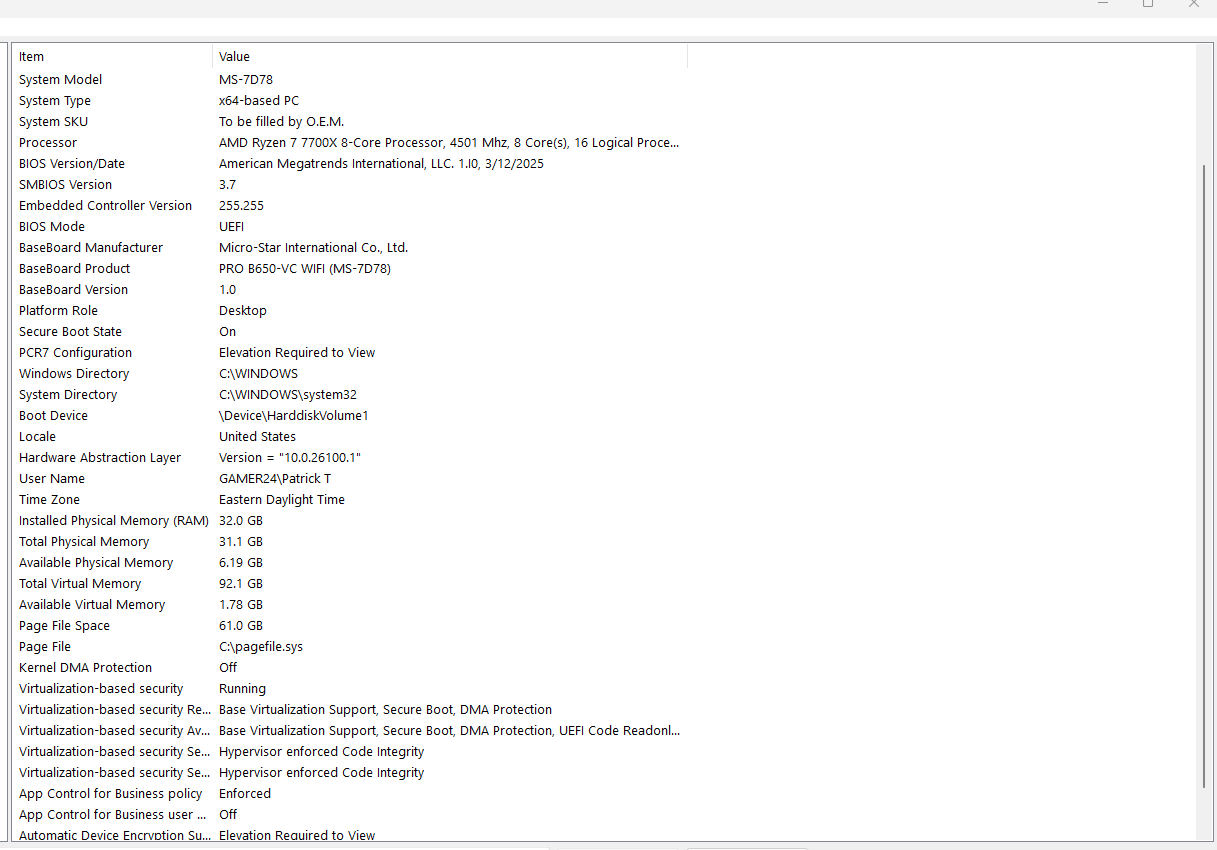The image size is (1217, 850).
Task: Select the Total Physical Memory row
Action: click(x=350, y=542)
